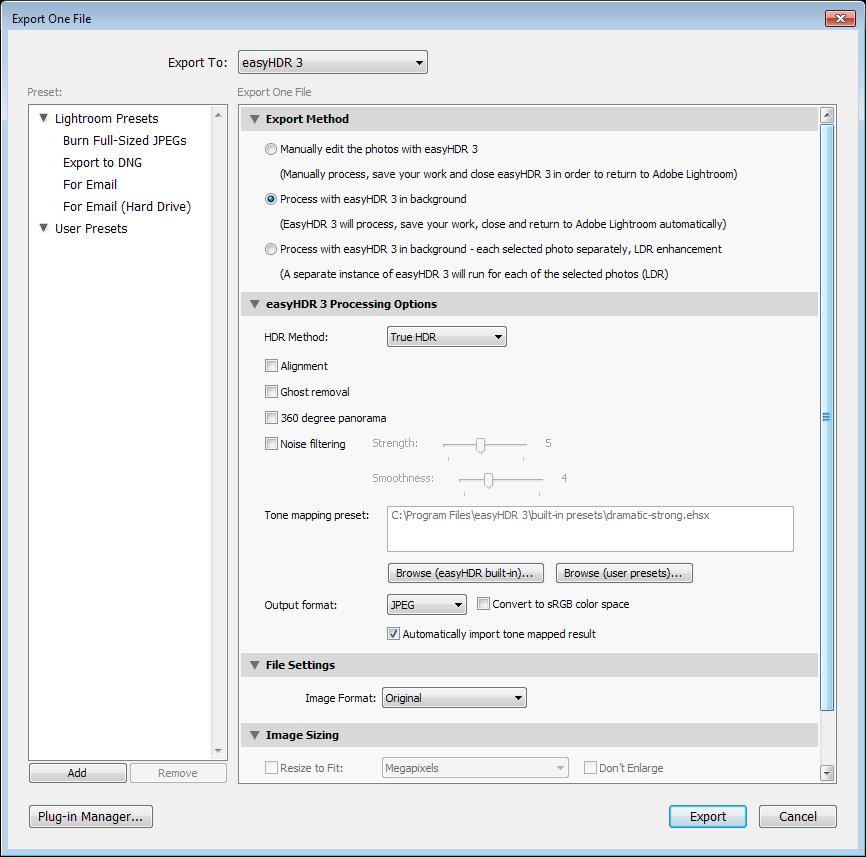Tick the 360 degree panorama checkbox
The image size is (866, 857).
(271, 417)
